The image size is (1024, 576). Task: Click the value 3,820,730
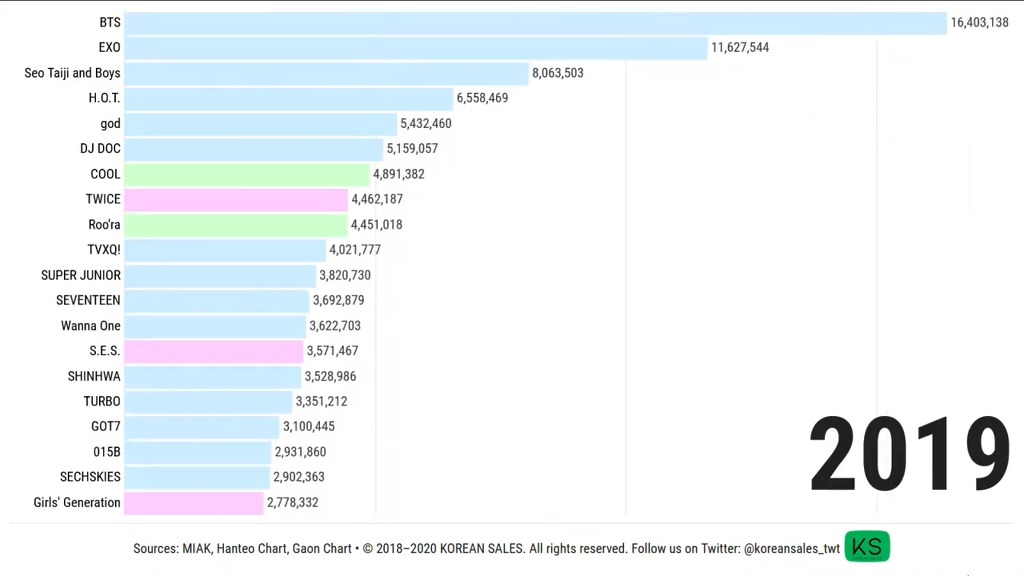(x=345, y=275)
